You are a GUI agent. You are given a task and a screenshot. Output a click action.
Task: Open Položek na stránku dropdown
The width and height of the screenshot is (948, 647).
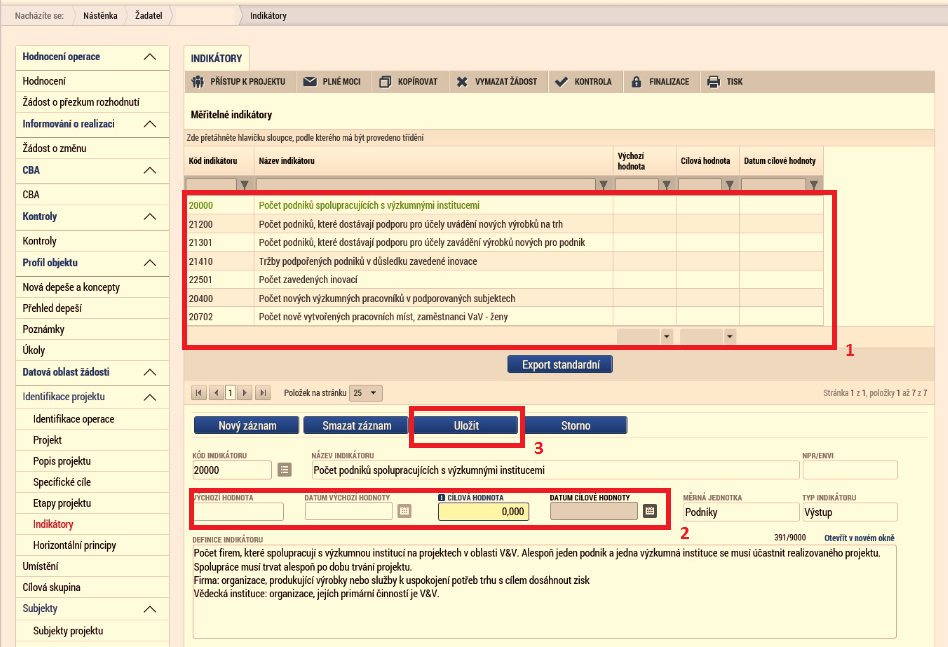tap(366, 393)
